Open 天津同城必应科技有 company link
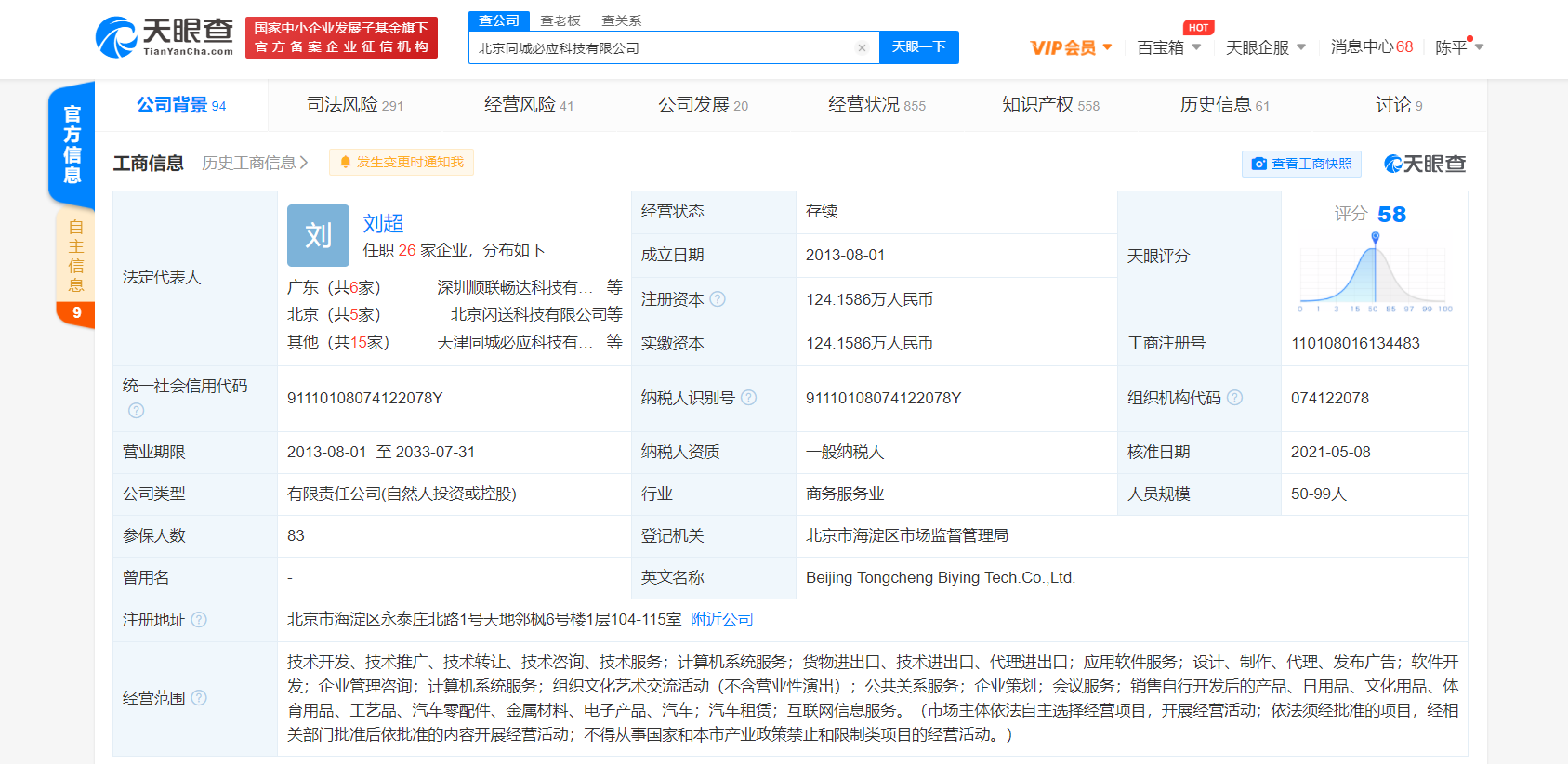The height and width of the screenshot is (764, 1568). pos(515,342)
